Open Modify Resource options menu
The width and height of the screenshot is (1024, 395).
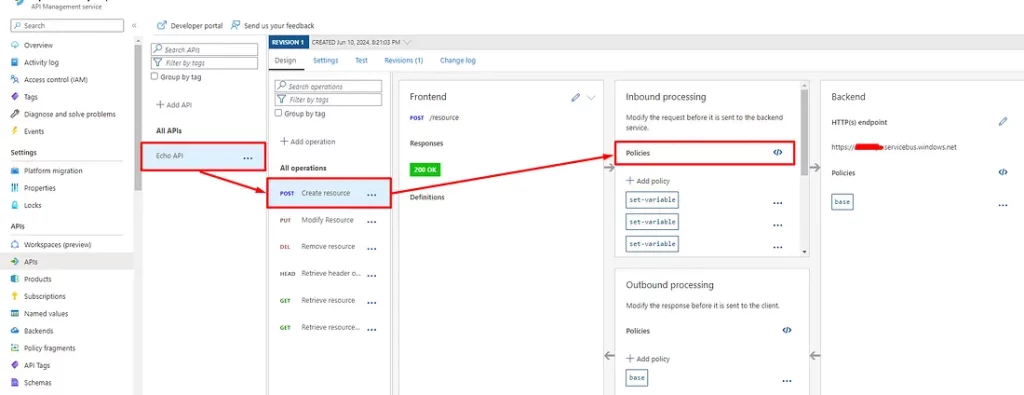372,222
